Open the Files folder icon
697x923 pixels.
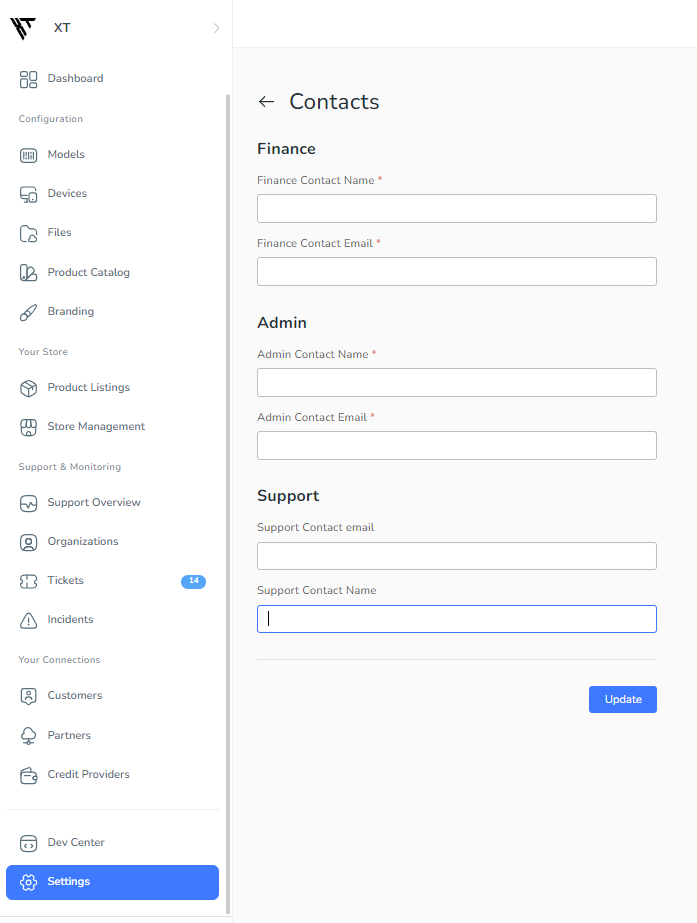coord(28,233)
